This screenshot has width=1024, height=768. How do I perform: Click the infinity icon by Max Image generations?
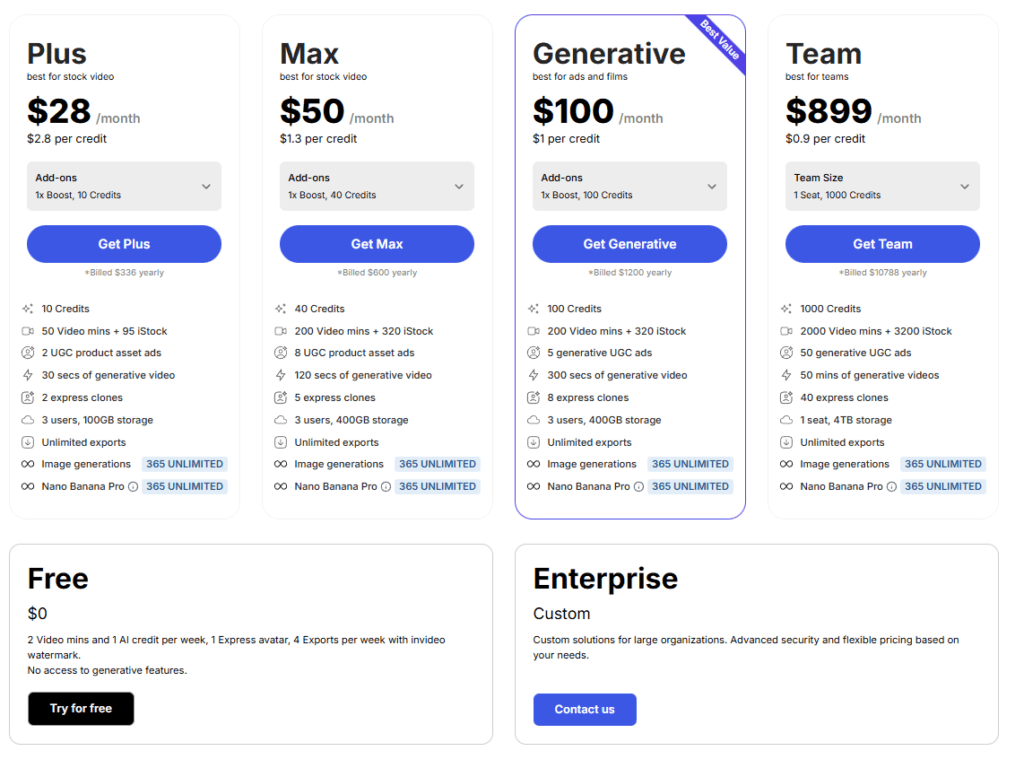pyautogui.click(x=281, y=464)
